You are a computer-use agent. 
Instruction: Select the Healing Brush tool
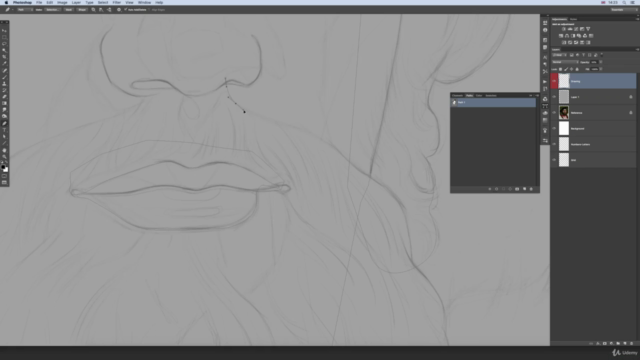click(x=4, y=71)
